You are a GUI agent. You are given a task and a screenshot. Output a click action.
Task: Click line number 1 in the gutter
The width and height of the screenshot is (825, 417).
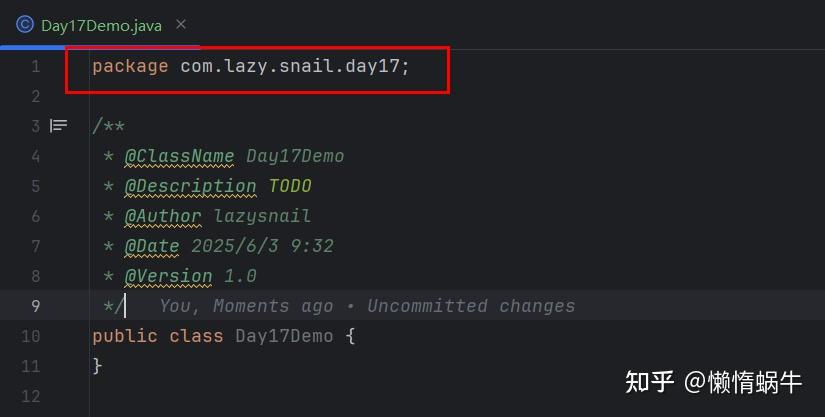coord(36,66)
